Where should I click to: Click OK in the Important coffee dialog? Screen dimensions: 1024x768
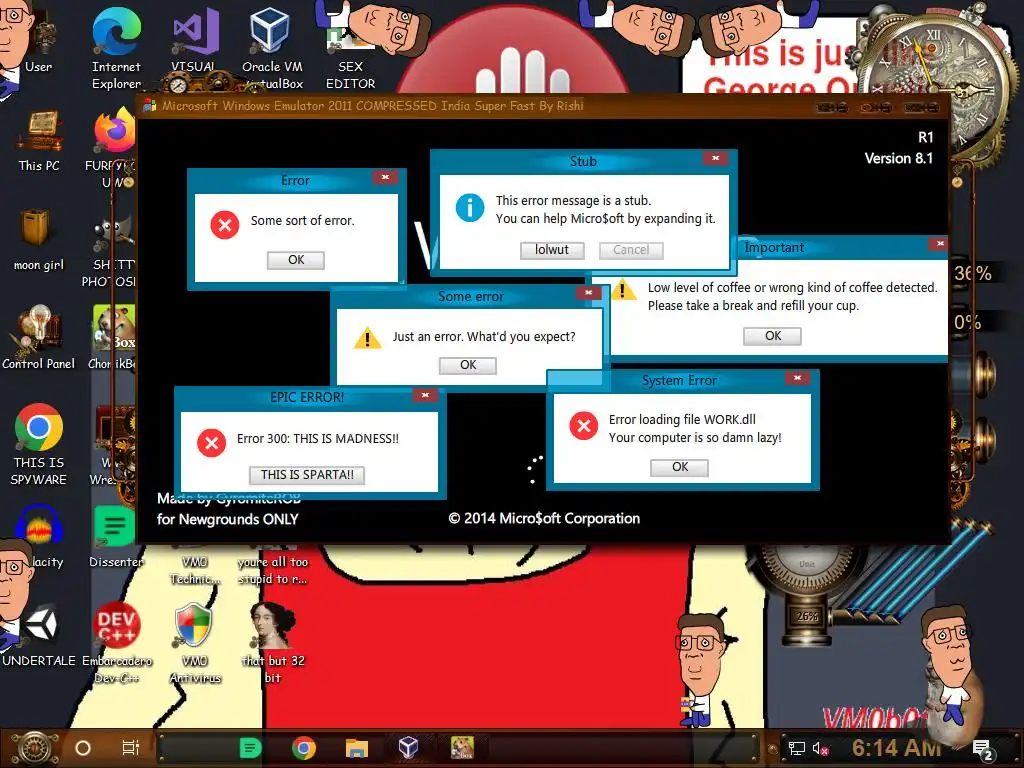click(x=773, y=336)
